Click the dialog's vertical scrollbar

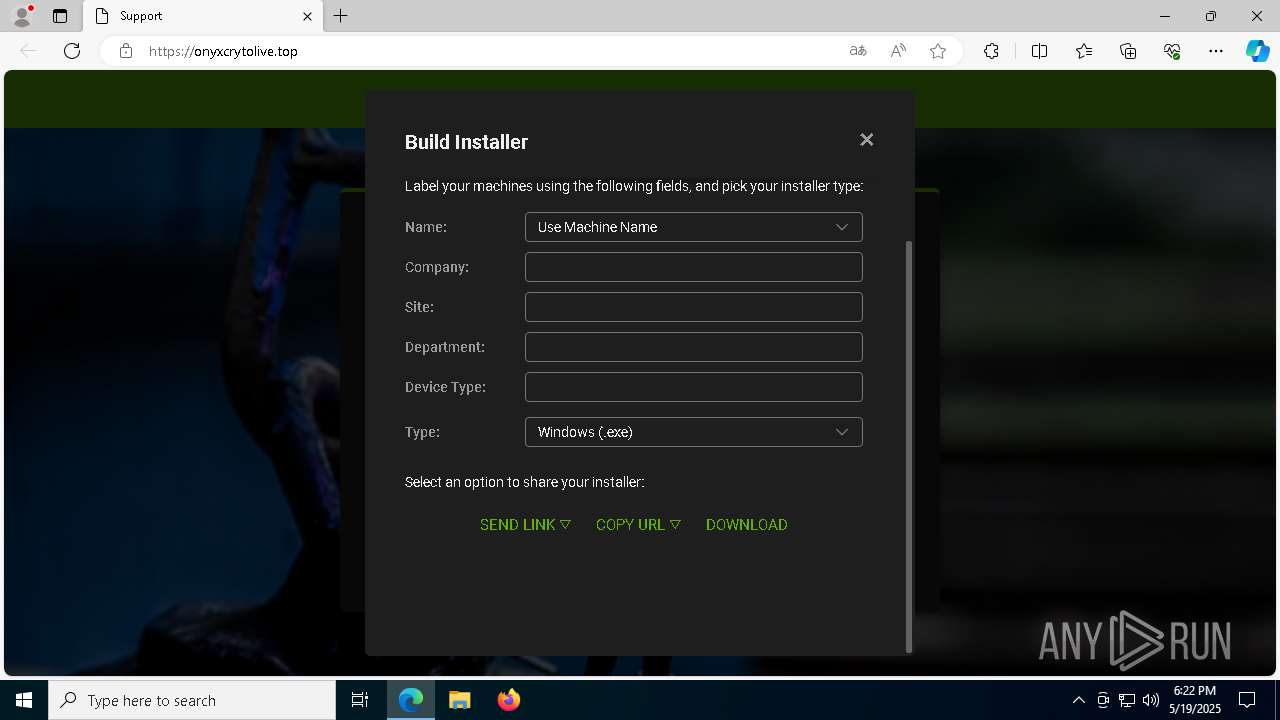tap(909, 445)
